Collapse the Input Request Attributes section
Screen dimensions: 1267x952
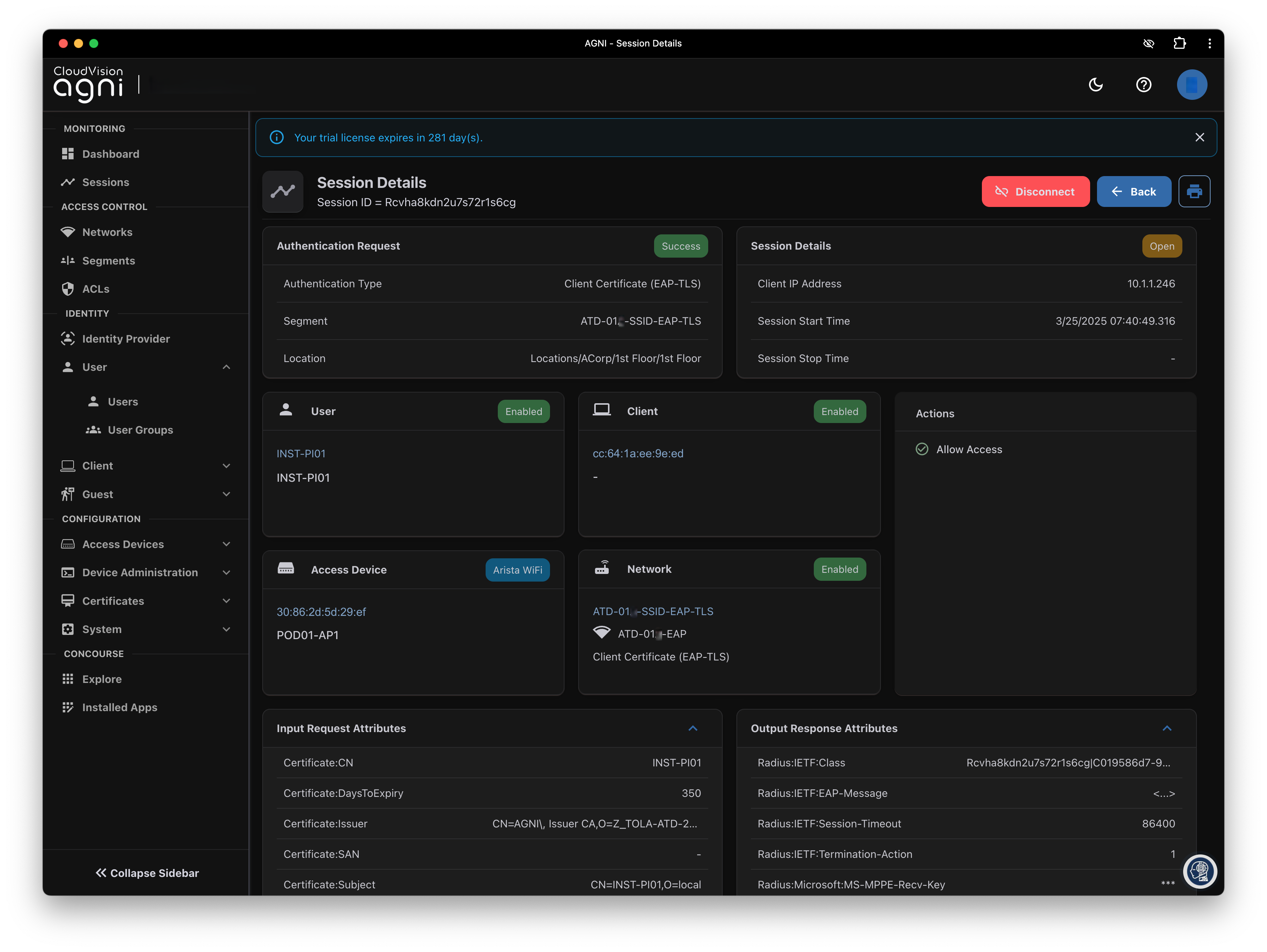tap(693, 728)
